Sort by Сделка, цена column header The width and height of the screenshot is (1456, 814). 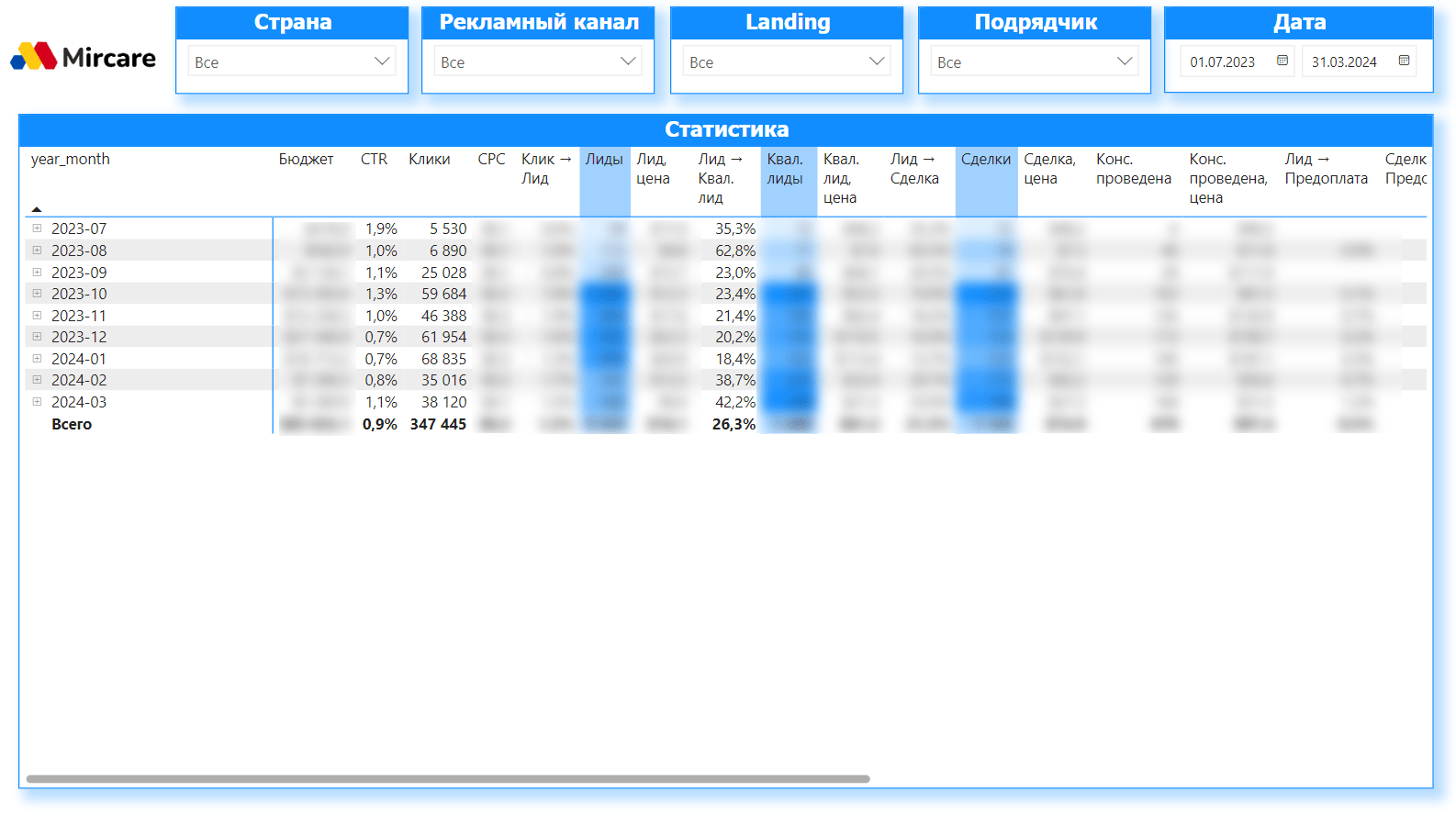click(1049, 169)
